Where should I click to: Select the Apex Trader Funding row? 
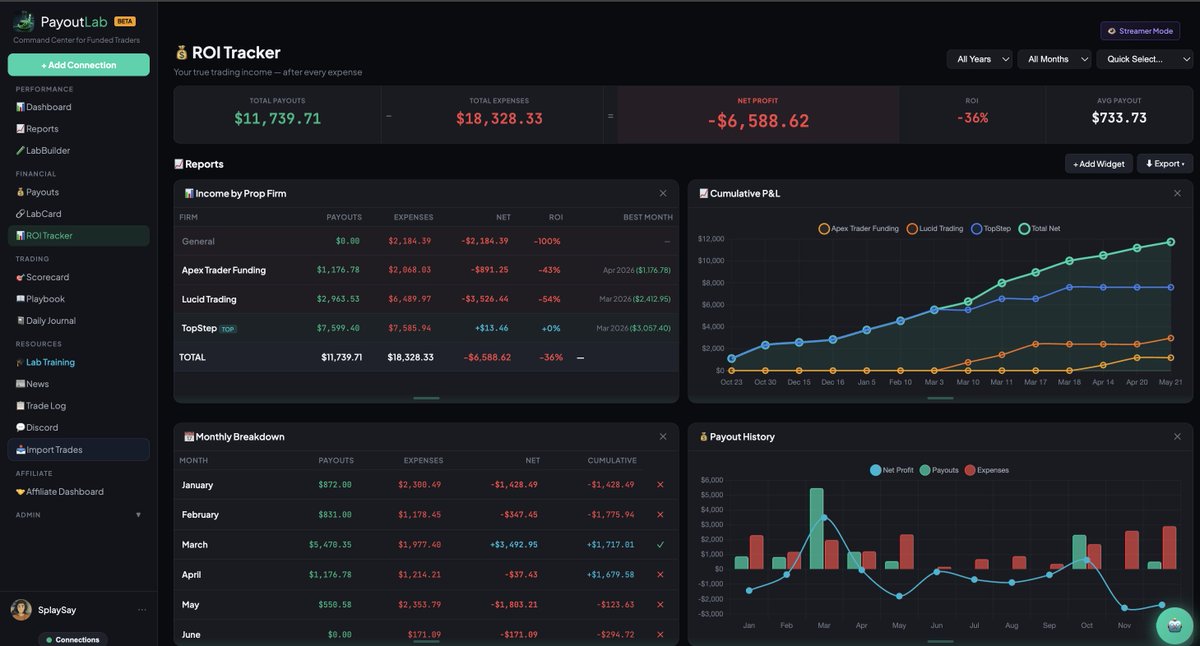pyautogui.click(x=426, y=270)
